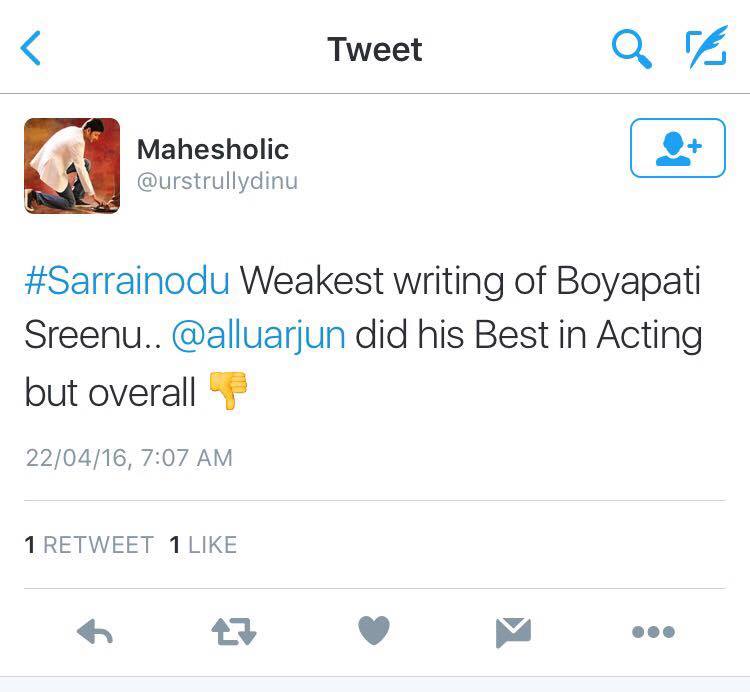Image resolution: width=750 pixels, height=692 pixels.
Task: Visit the @alluarjun mention
Action: pyautogui.click(x=258, y=336)
